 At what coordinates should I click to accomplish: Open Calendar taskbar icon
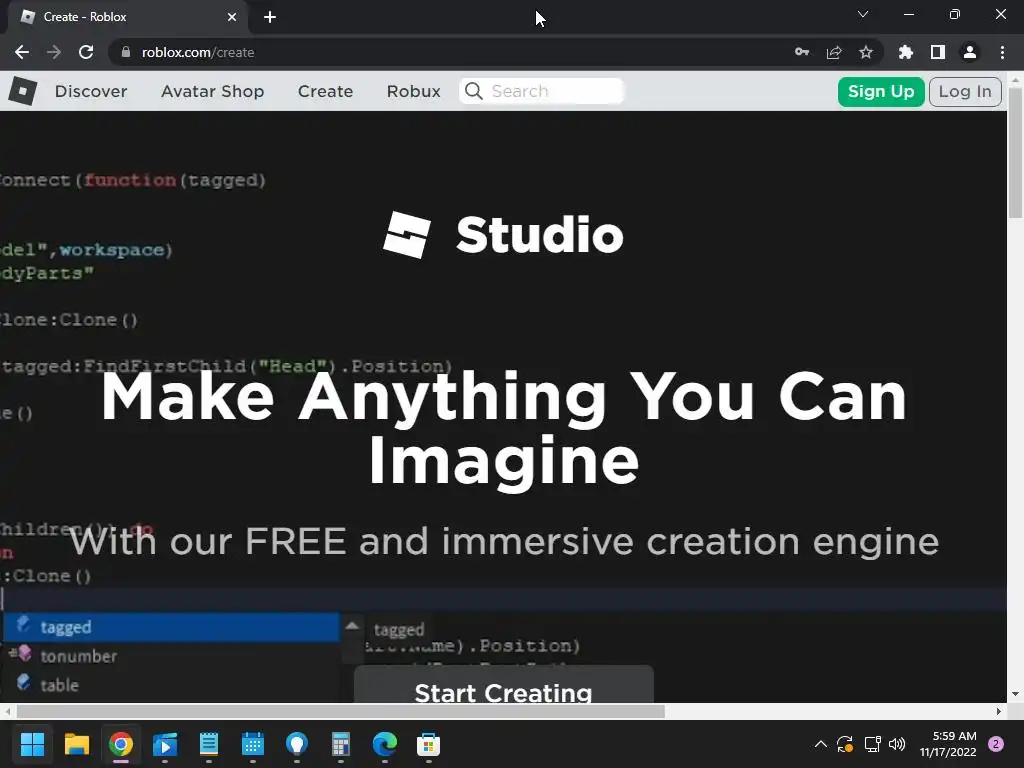253,744
